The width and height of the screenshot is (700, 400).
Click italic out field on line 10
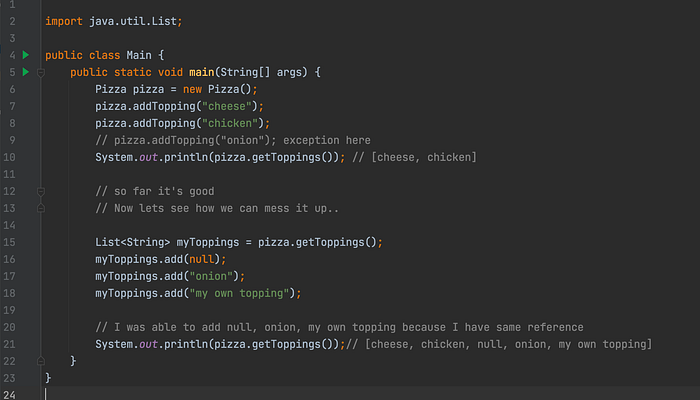coord(148,157)
